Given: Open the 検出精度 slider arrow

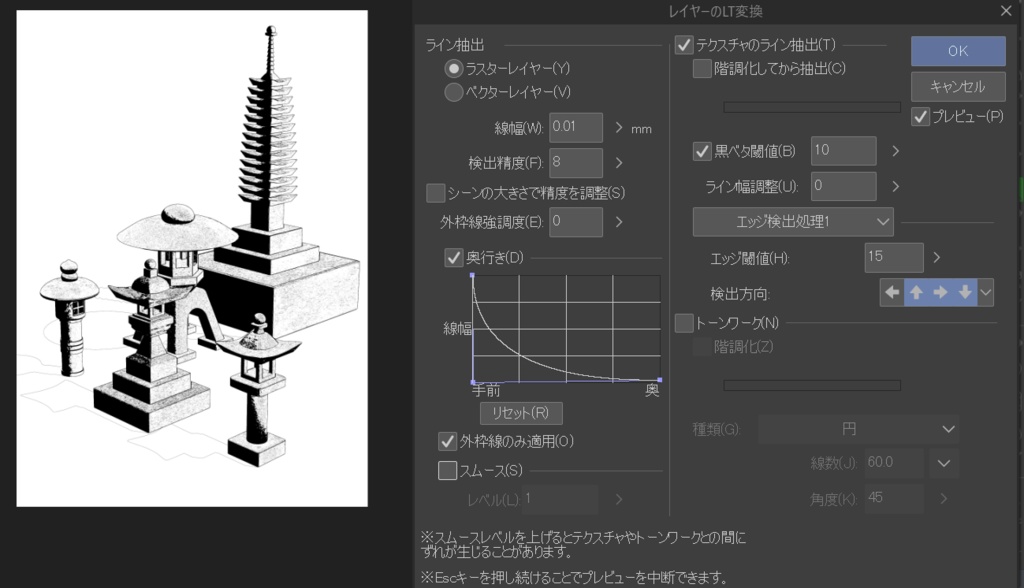Looking at the screenshot, I should point(621,161).
